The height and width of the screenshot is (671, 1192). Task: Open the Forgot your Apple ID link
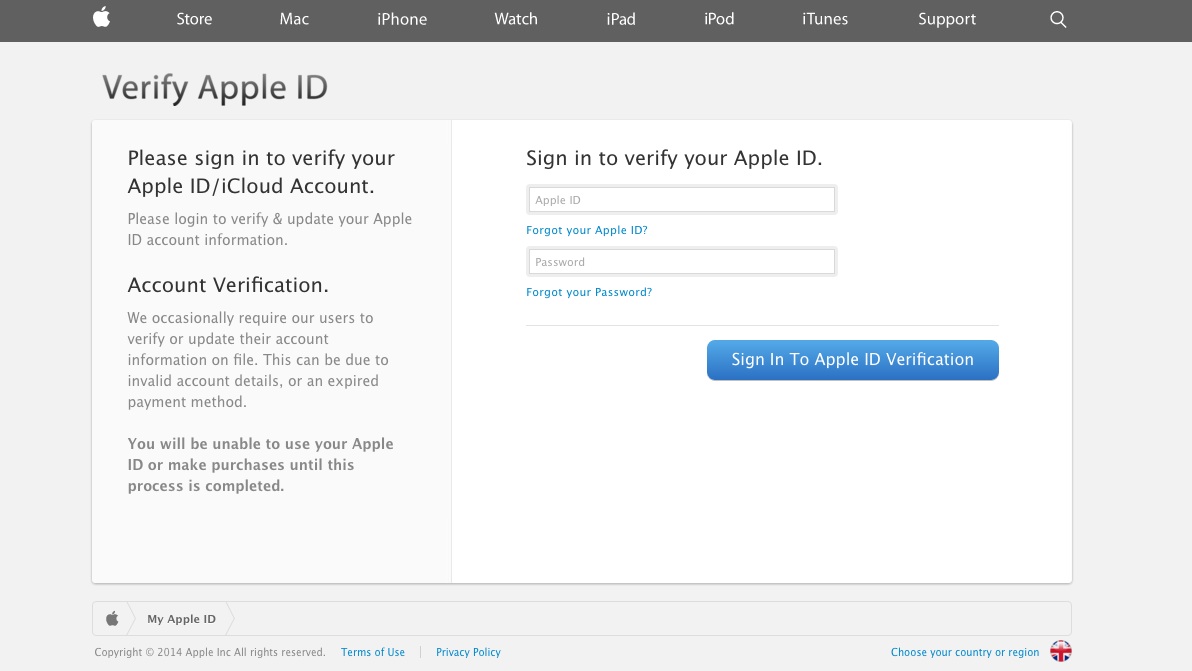[587, 230]
